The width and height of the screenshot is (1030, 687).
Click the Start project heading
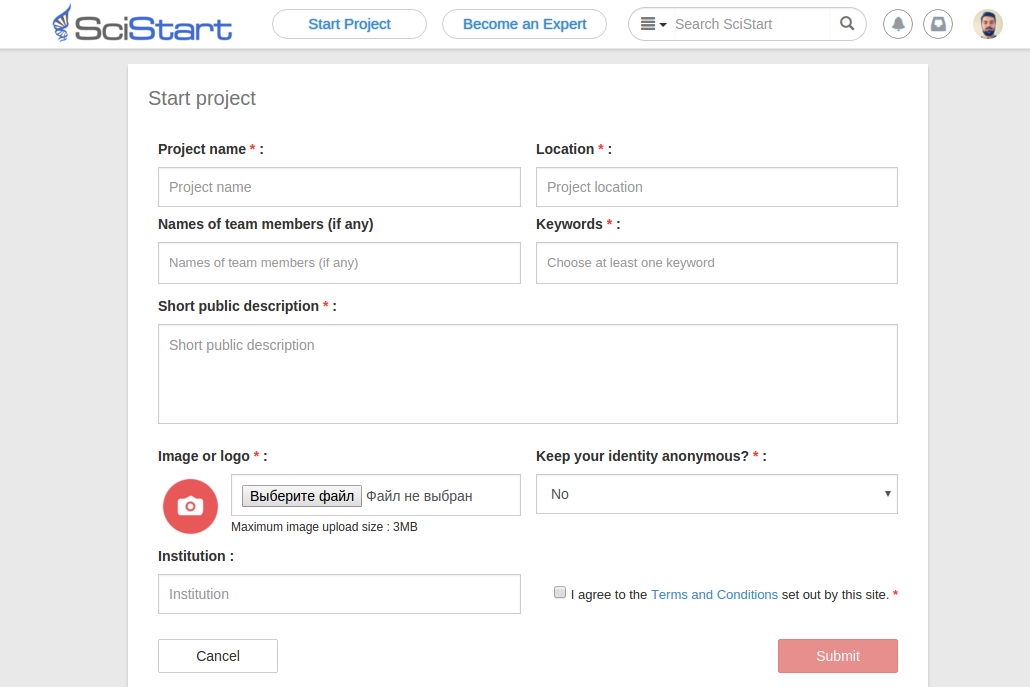click(x=202, y=98)
